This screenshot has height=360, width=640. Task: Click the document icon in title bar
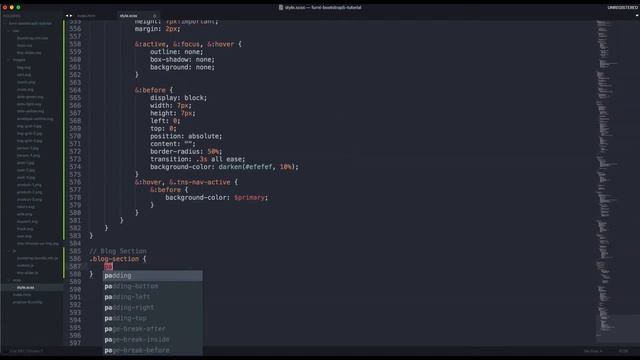click(281, 7)
